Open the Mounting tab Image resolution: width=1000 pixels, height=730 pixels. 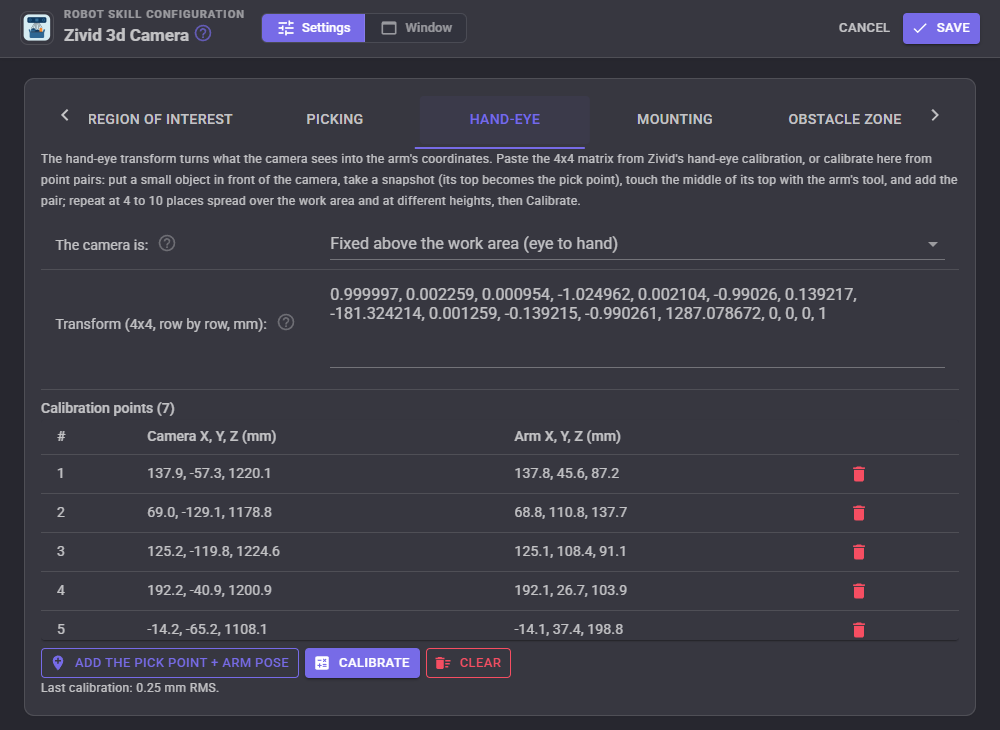click(x=675, y=119)
